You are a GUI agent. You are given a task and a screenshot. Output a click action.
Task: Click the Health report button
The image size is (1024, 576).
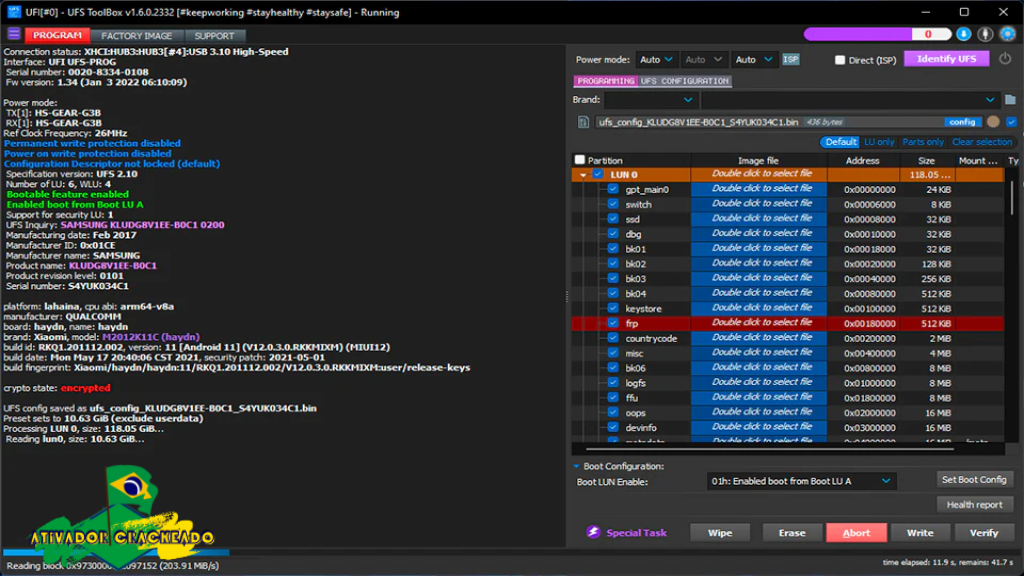974,504
